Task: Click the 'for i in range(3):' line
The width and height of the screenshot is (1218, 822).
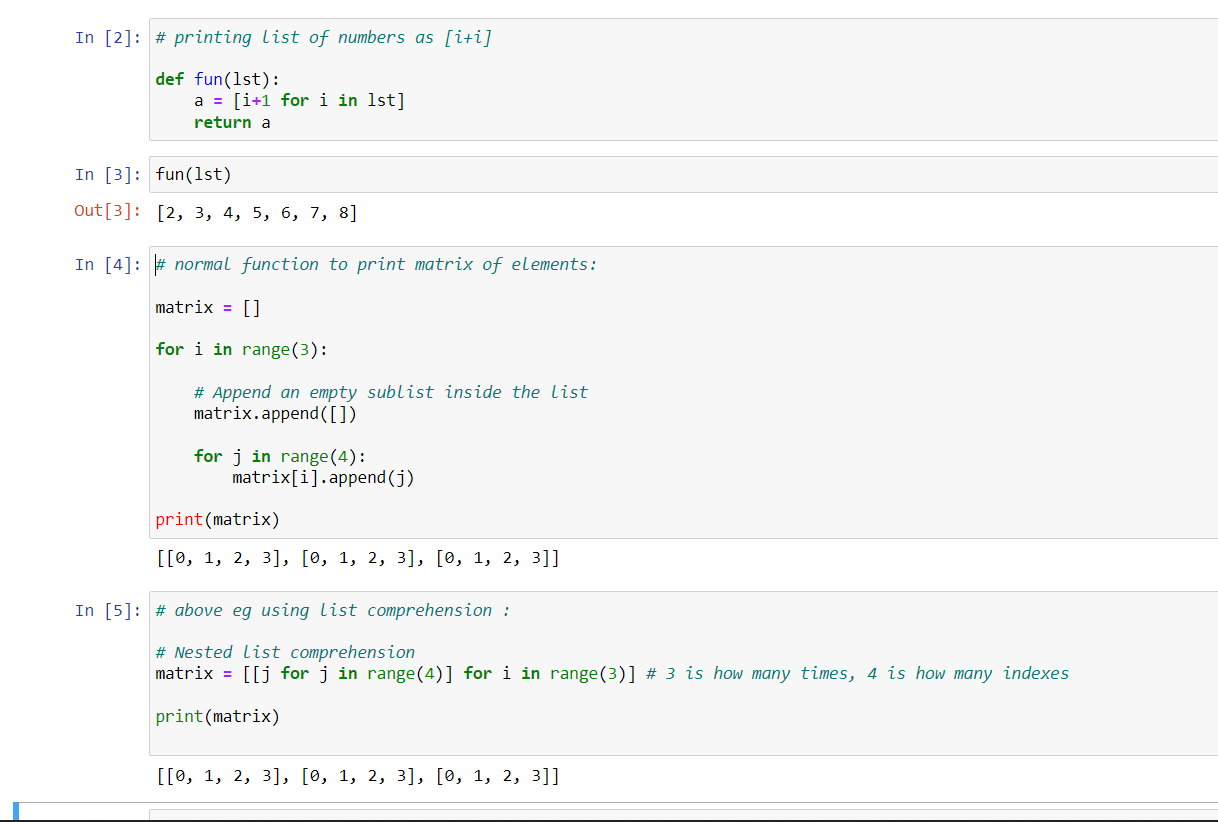Action: 242,349
